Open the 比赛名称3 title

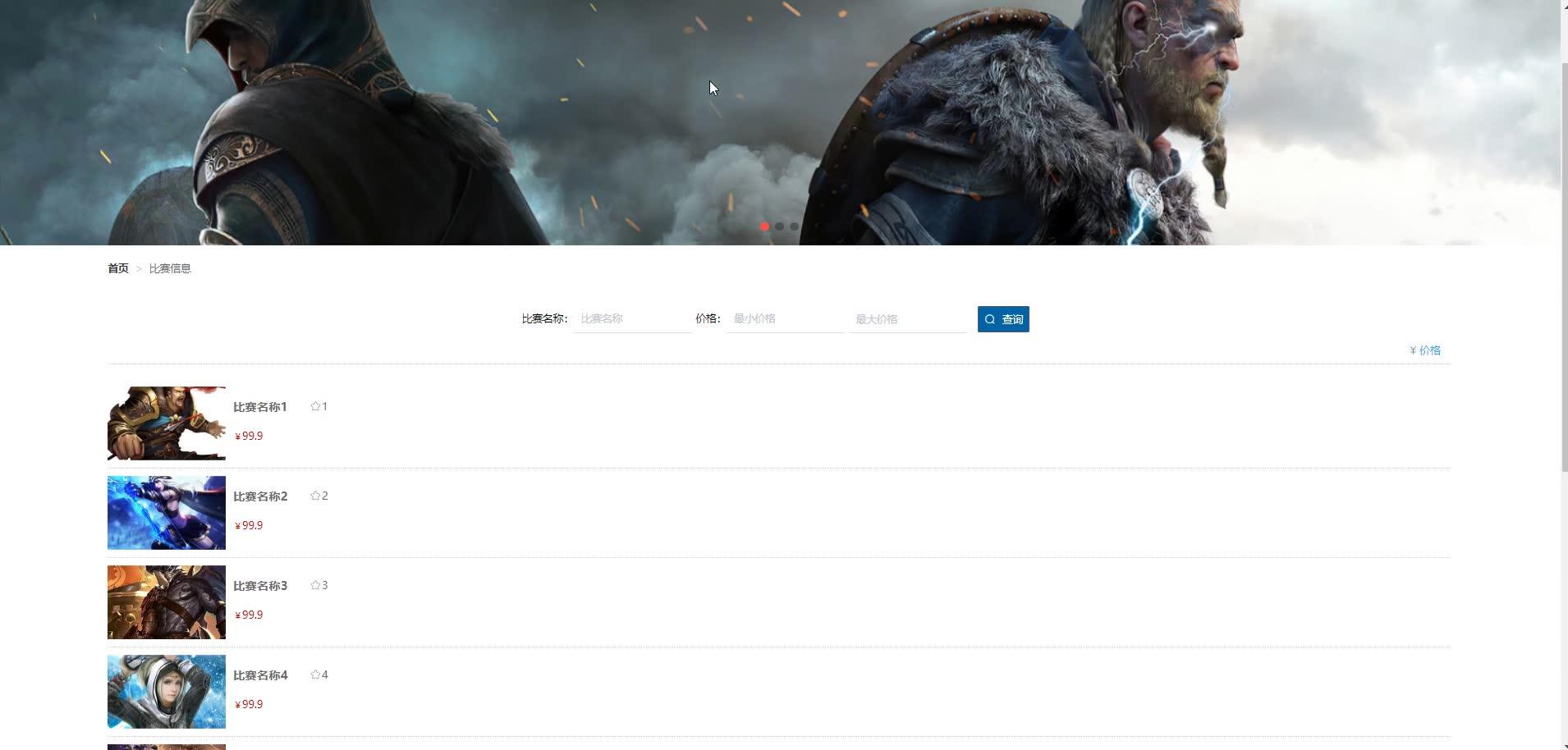pyautogui.click(x=260, y=586)
